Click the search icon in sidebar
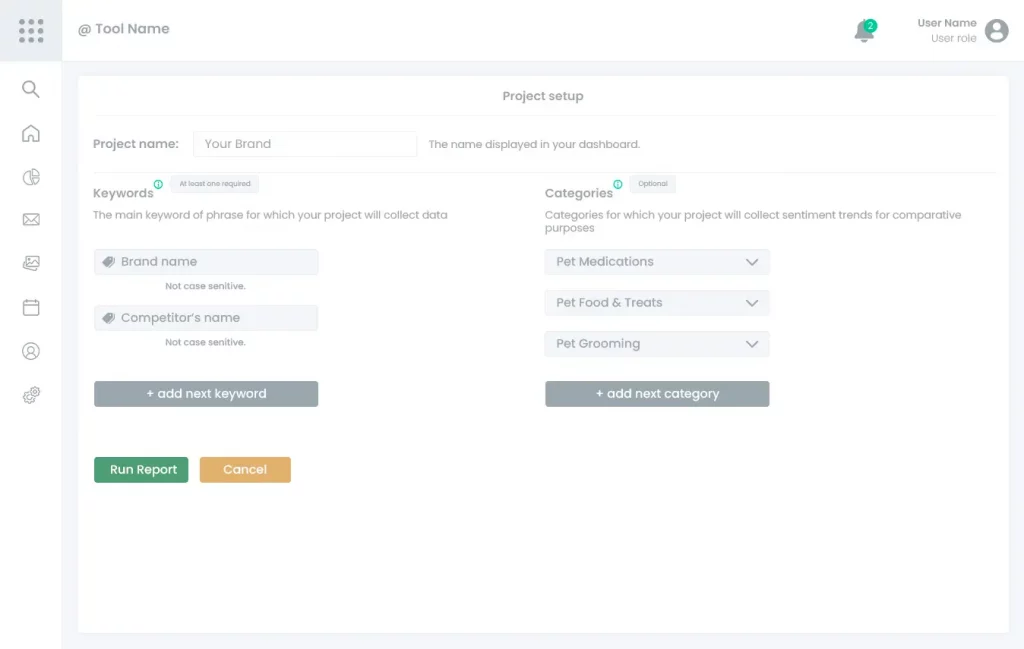The image size is (1024, 649). tap(31, 89)
